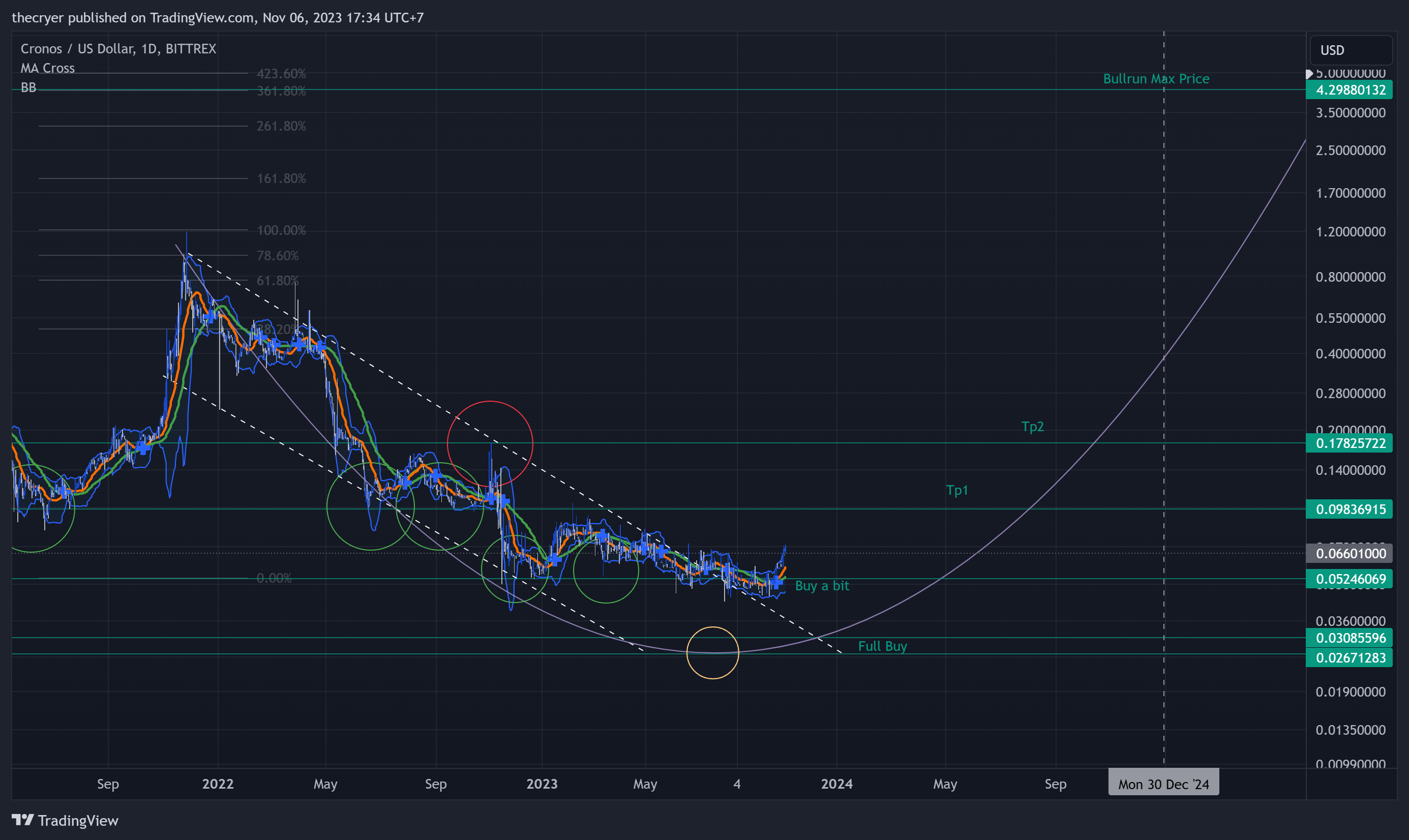This screenshot has height=840, width=1409.
Task: Click the 'MA Cross' indicator label
Action: click(47, 68)
